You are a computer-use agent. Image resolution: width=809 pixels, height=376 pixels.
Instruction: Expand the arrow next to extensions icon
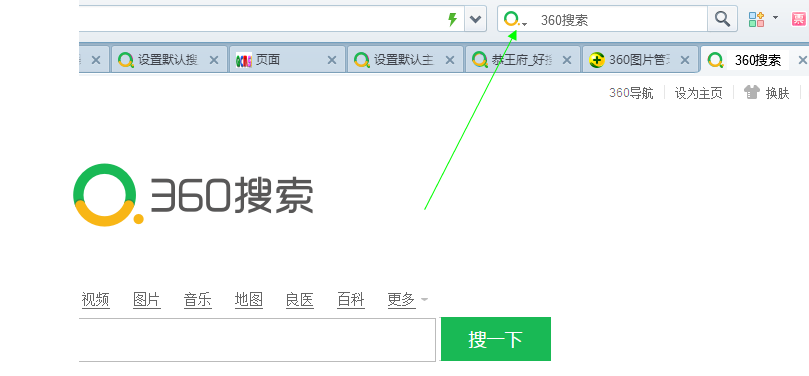click(775, 18)
